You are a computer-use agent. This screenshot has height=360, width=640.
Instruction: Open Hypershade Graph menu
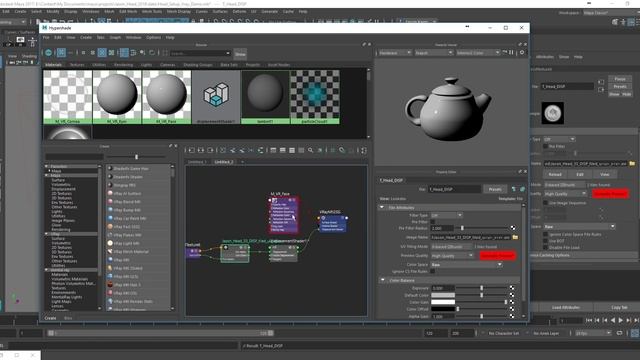(x=115, y=37)
